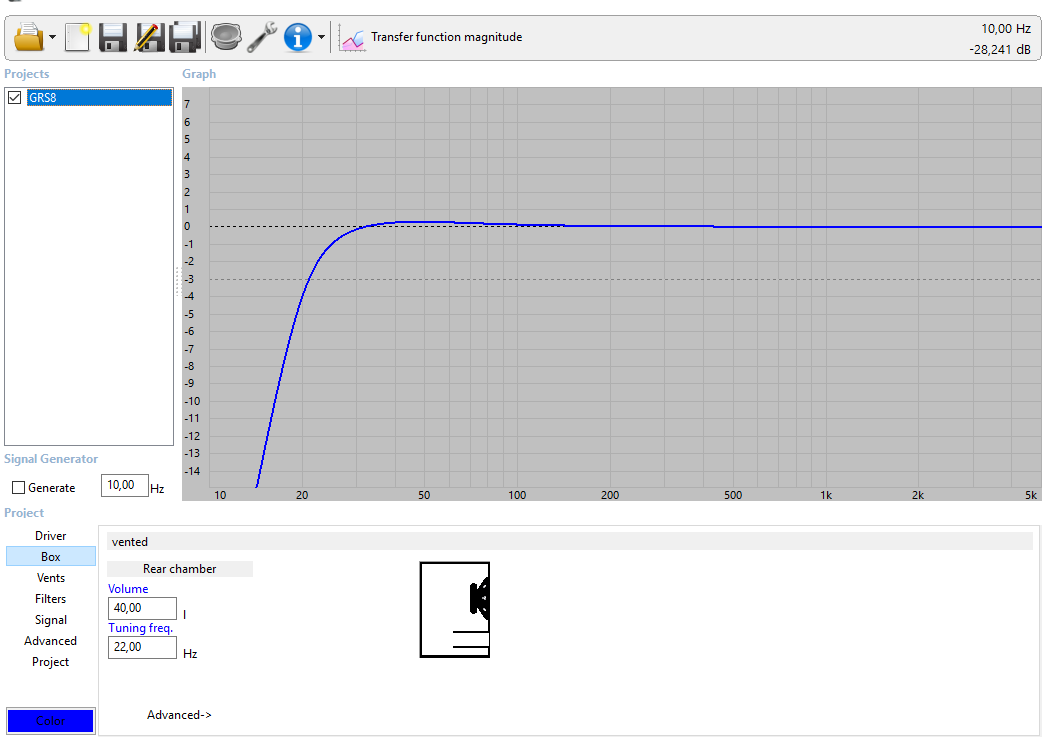Open driver database speaker icon
Image resolution: width=1046 pixels, height=741 pixels.
pos(226,37)
